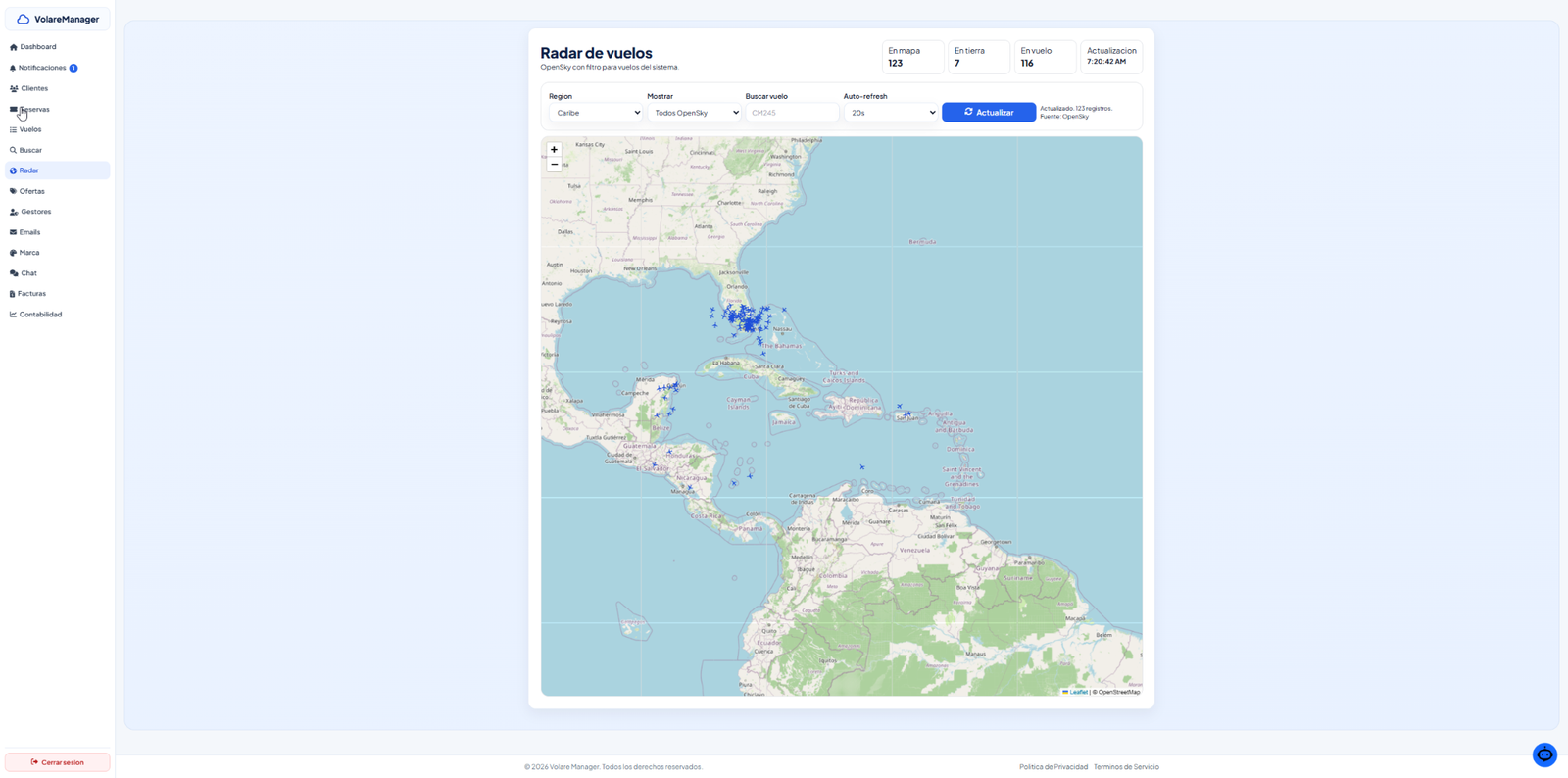
Task: Click the En tierra 7 stat card
Action: pos(979,57)
